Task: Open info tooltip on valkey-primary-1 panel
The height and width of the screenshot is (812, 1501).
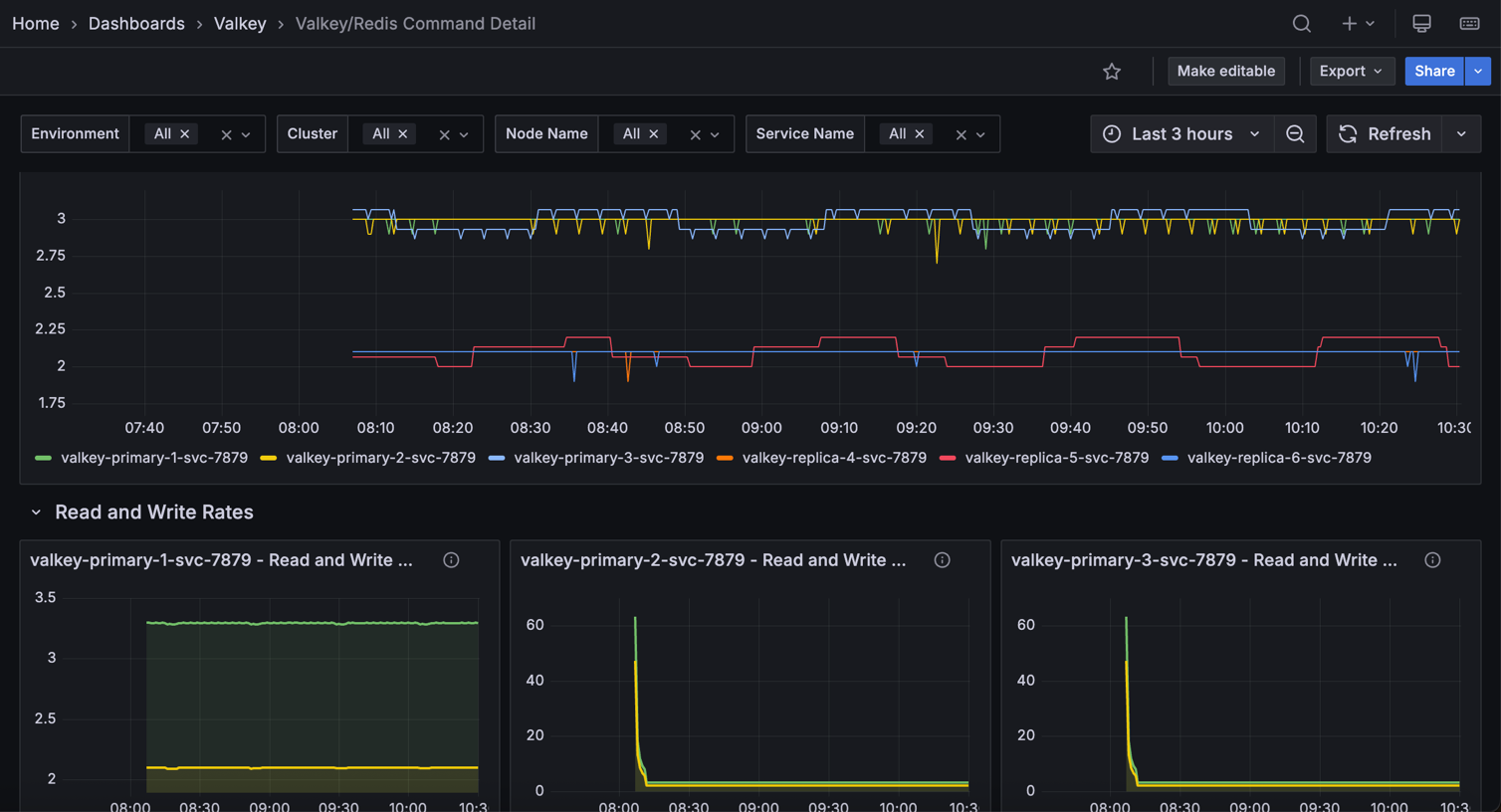Action: (451, 559)
